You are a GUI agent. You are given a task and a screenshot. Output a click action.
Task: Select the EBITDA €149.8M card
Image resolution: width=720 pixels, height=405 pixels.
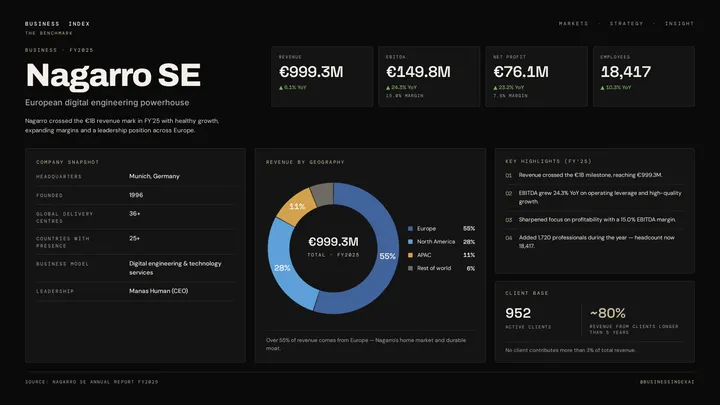[429, 76]
